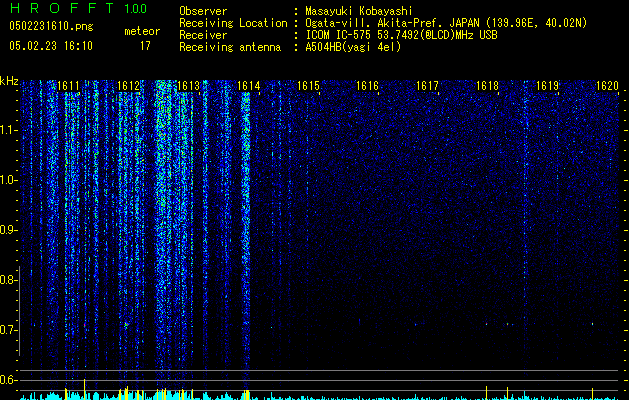Select the file name 0502231610.png
Screen dimensions: 629x400
pyautogui.click(x=51, y=26)
